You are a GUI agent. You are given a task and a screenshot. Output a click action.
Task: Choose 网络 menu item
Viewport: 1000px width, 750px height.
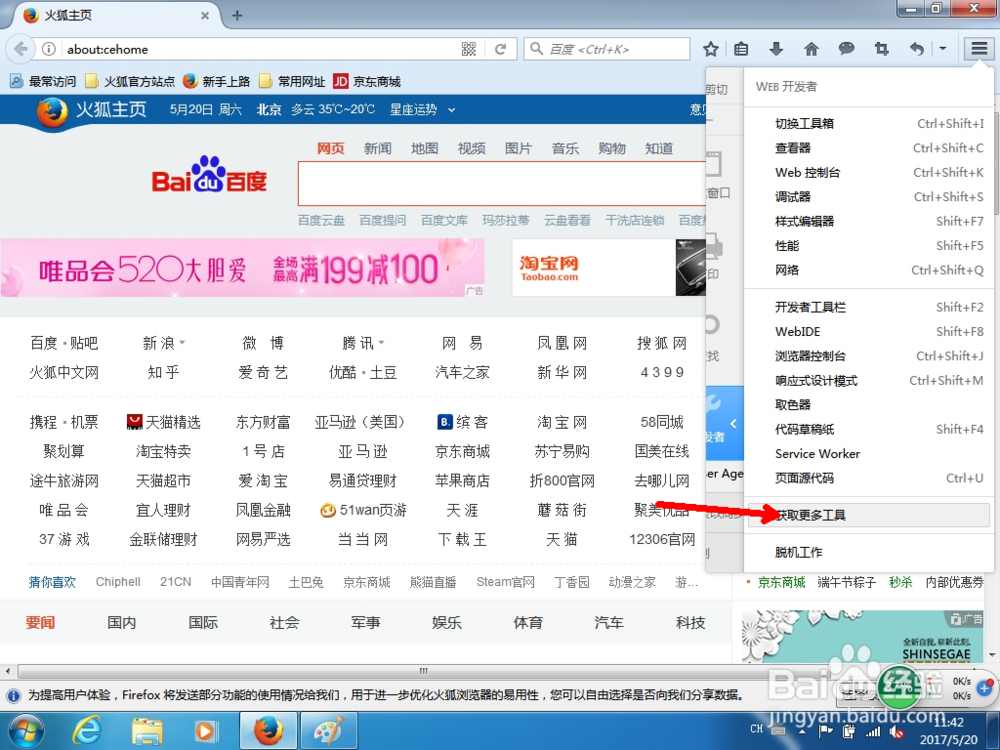click(x=869, y=270)
